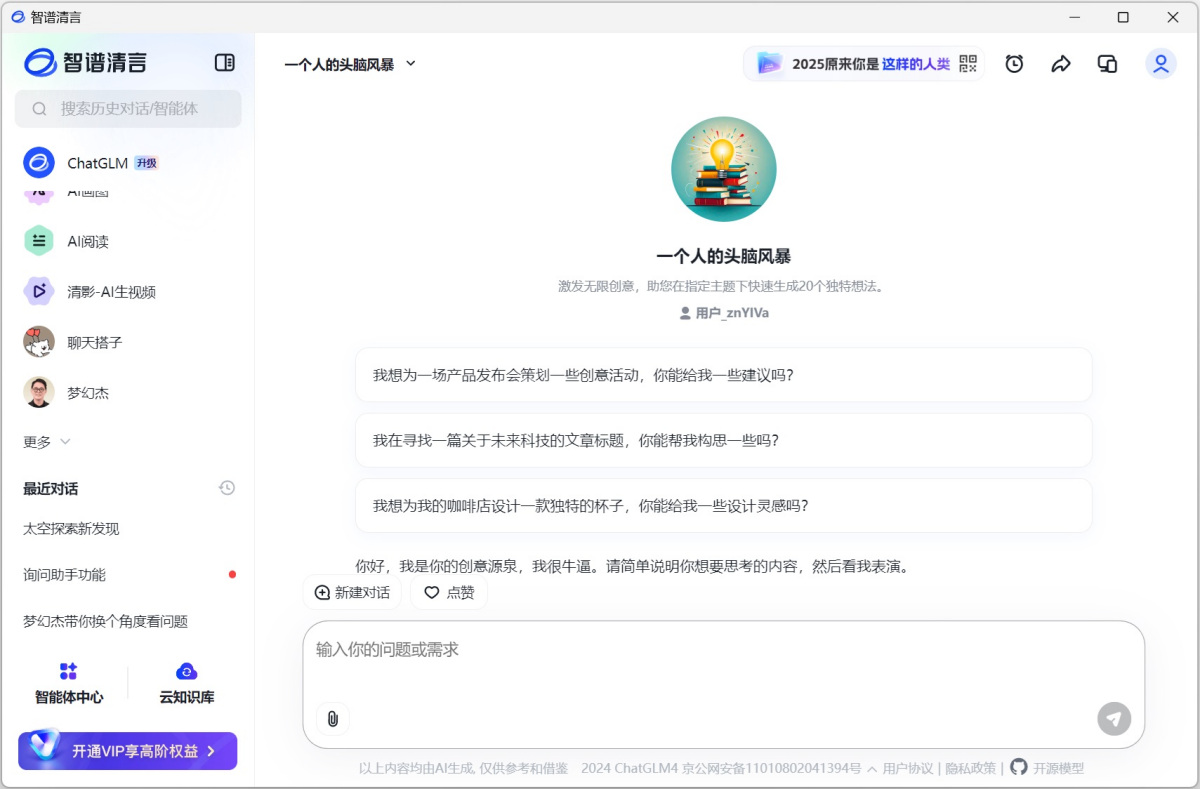Screen dimensions: 1200x789
Task: Click the 搜索历史对话/智能体 search field
Action: 128,108
